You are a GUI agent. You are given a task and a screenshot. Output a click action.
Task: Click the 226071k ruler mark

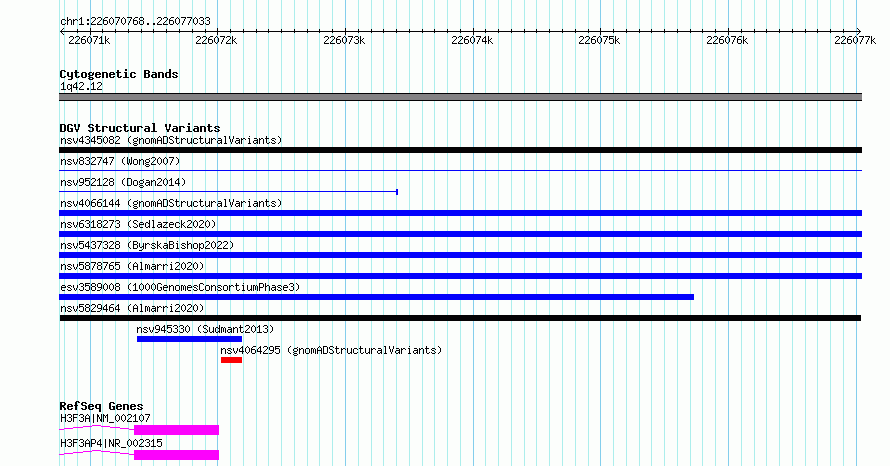coord(89,40)
